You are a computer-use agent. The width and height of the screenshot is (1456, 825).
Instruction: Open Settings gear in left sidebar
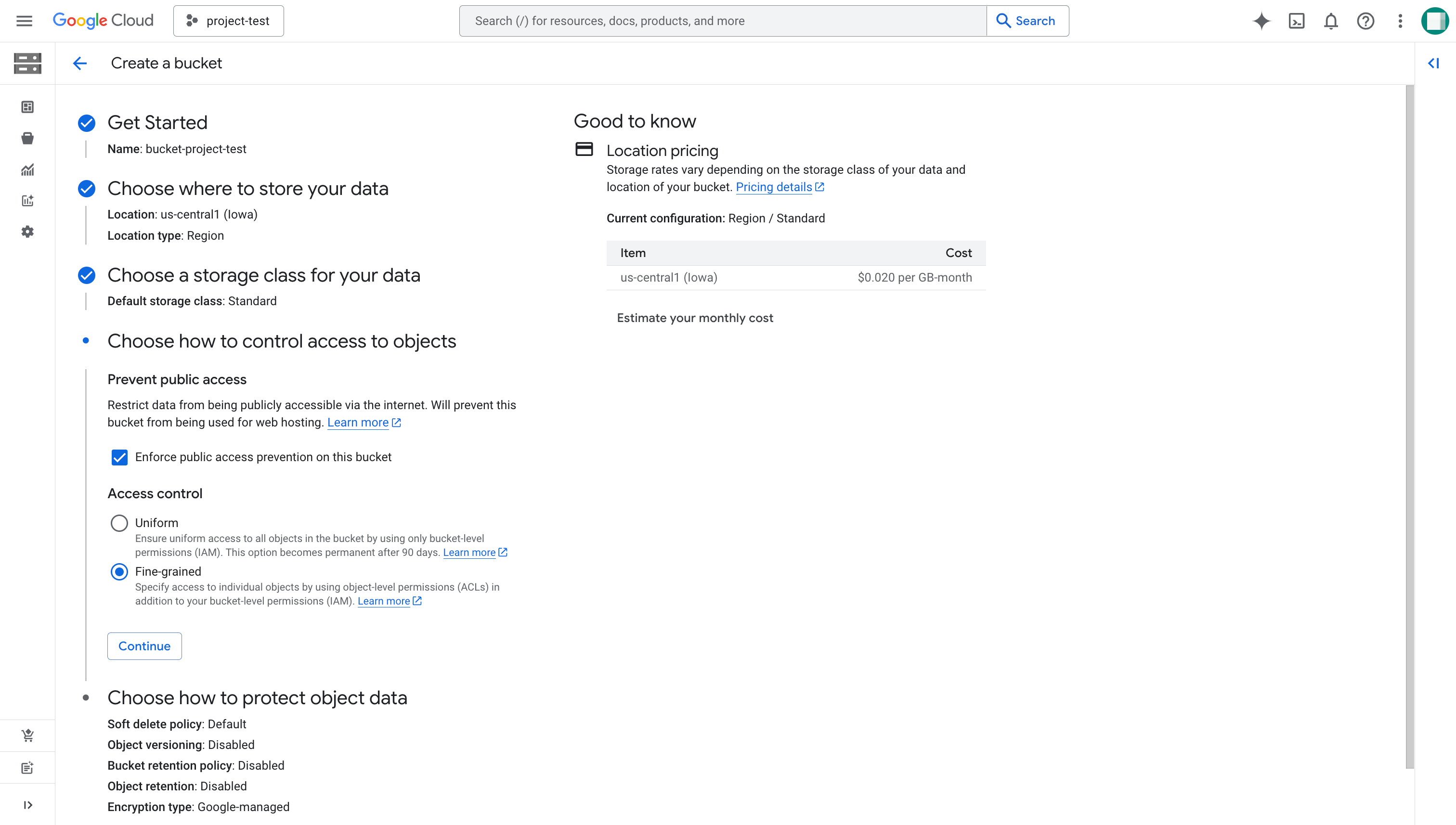(x=27, y=232)
